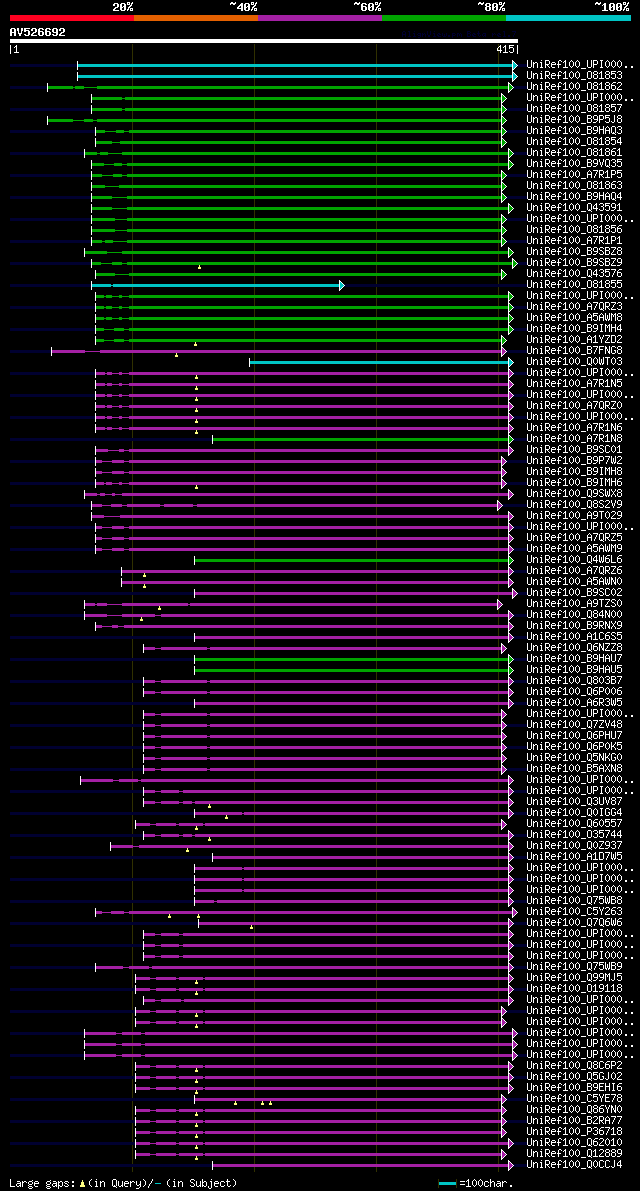Select hit label UniRef100_B9SC01
640x1191 pixels.
point(574,450)
